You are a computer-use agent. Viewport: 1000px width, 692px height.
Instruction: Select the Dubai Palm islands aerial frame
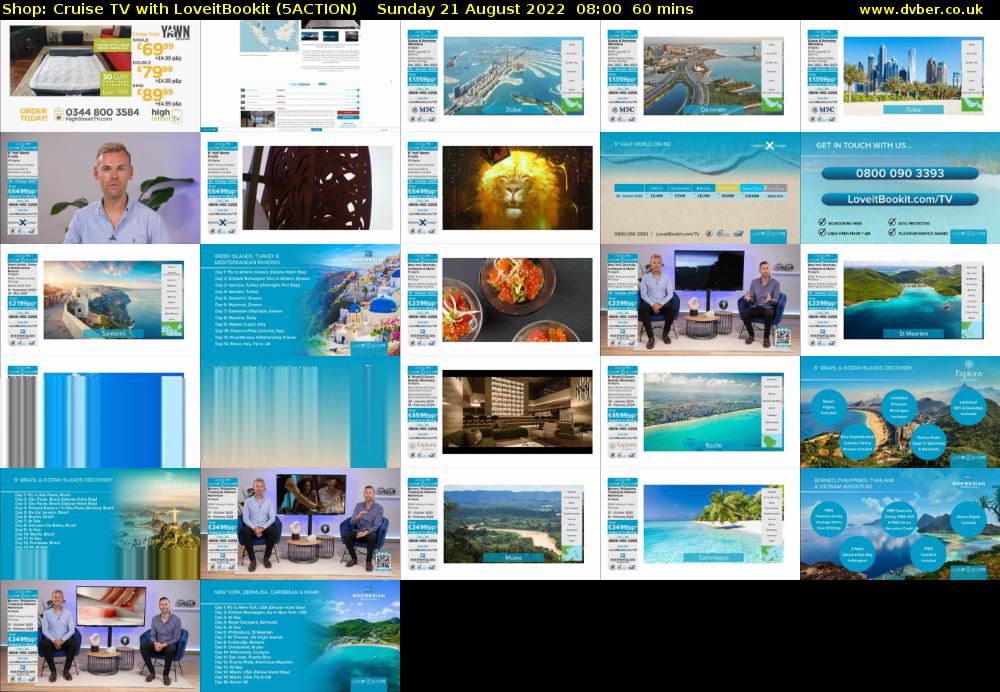[x=501, y=76]
